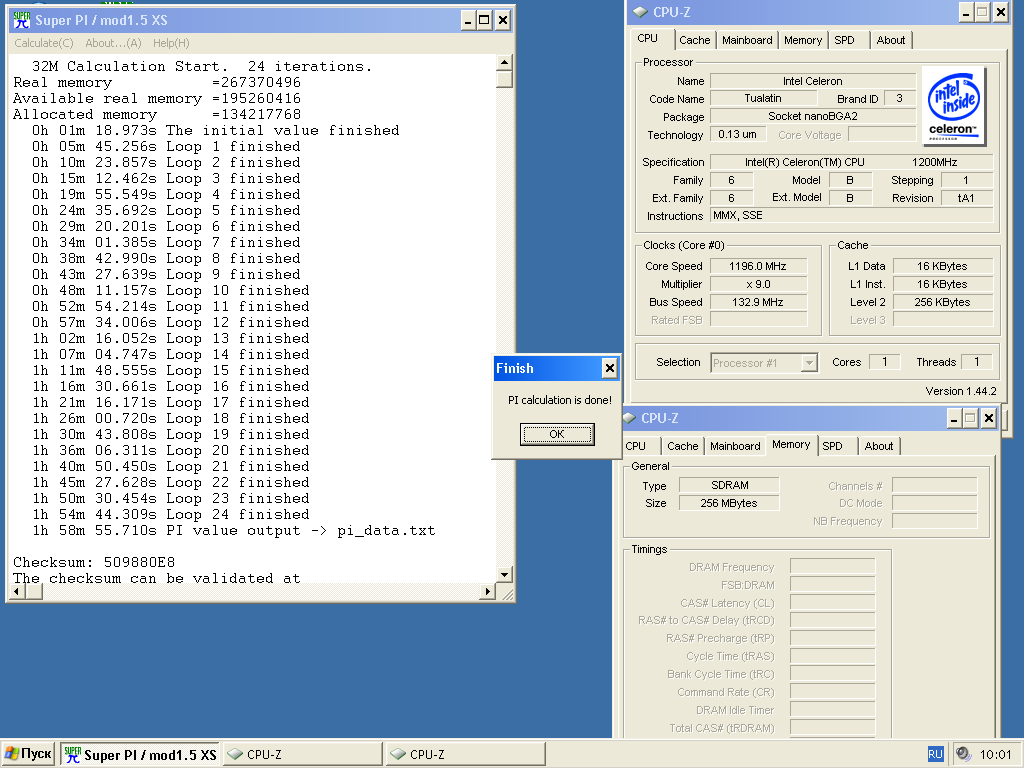Click the memory Size field 256 MBytes

(729, 503)
